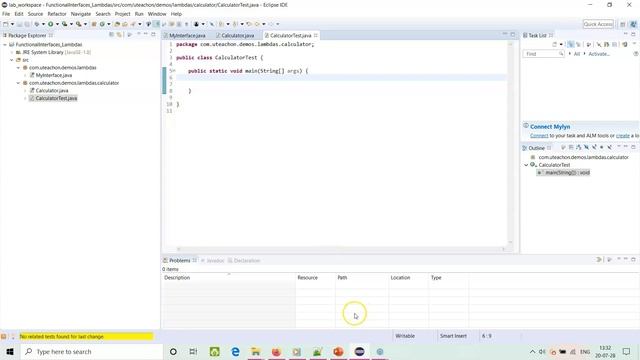This screenshot has width=640, height=360.
Task: Click the Open Perspective icon beside Quick Access
Action: (x=622, y=24)
